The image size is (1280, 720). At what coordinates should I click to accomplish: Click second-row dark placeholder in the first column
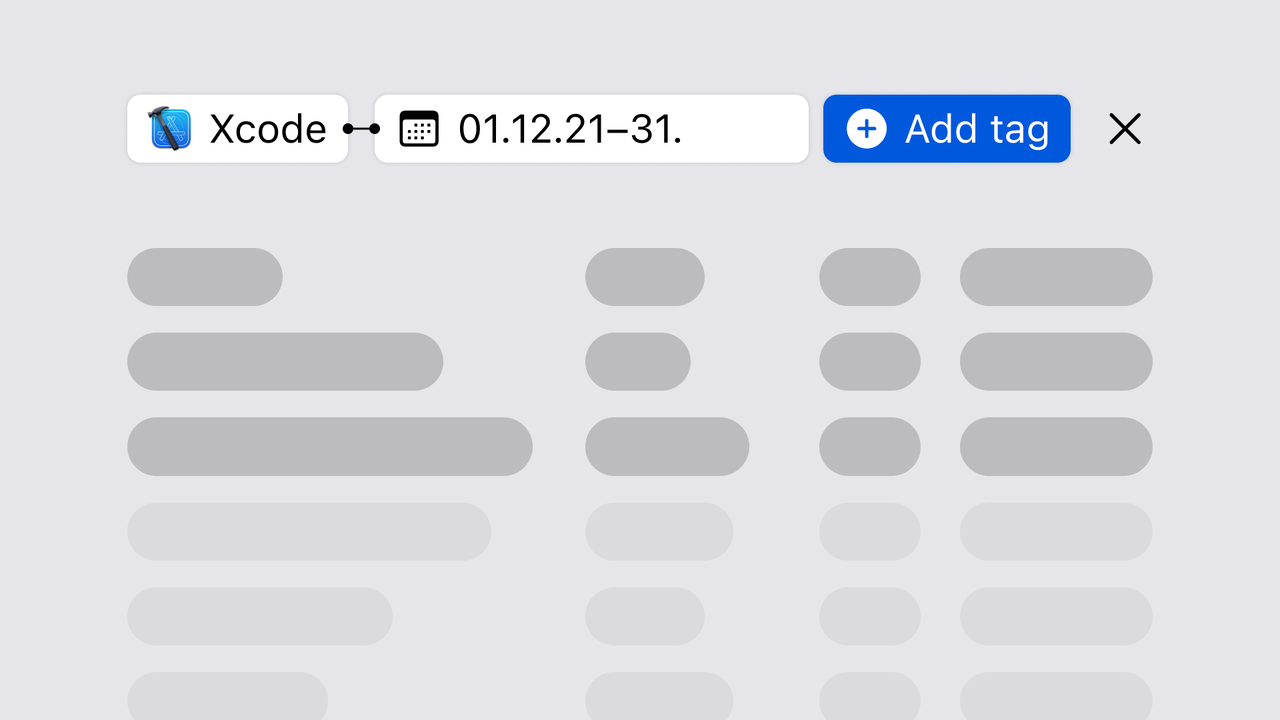pos(285,361)
